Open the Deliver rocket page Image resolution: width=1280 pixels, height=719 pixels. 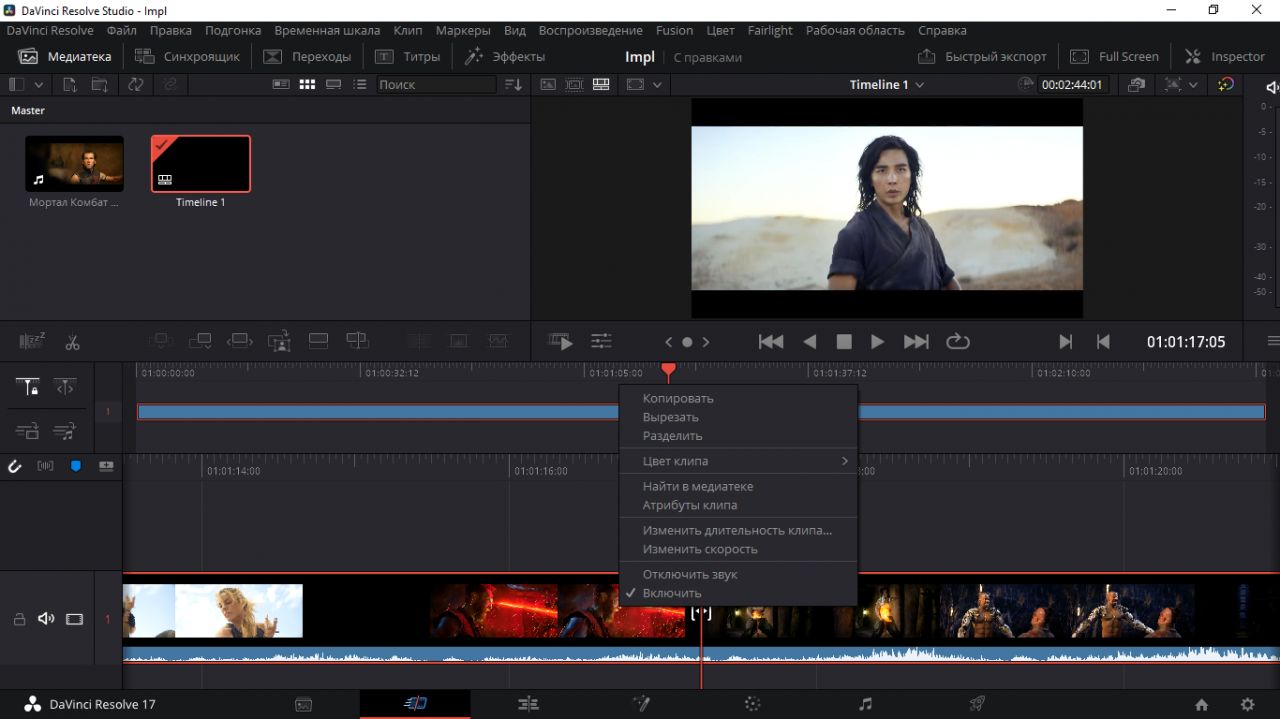click(x=978, y=704)
